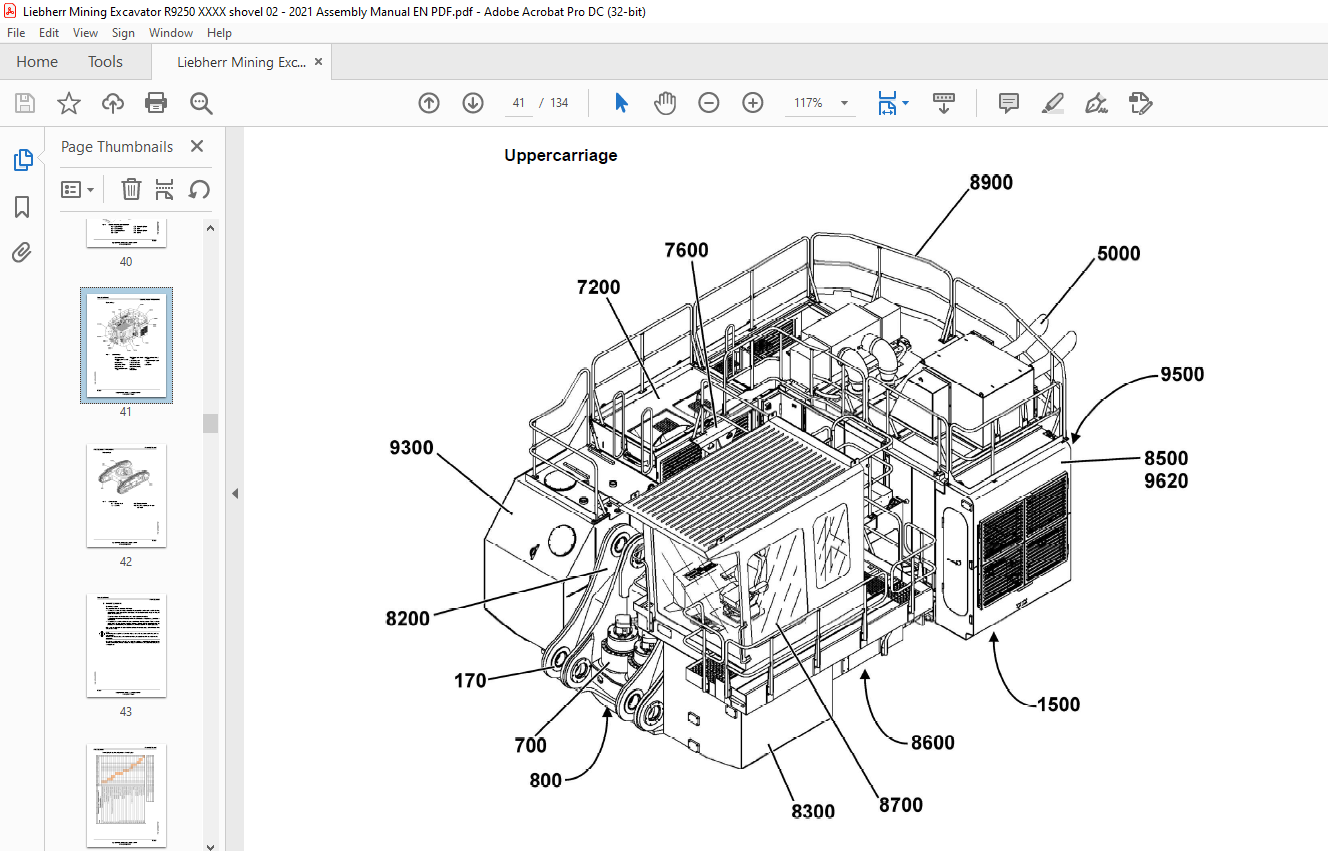Switch to the Home tab
Viewport: 1328px width, 851px height.
37,62
